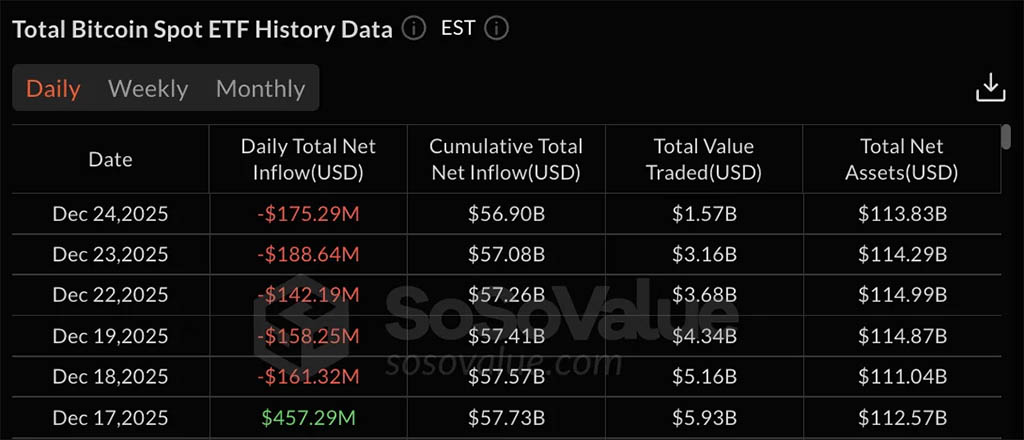Image resolution: width=1024 pixels, height=440 pixels.
Task: Click the -$175.29M net inflow value
Action: pos(308,214)
